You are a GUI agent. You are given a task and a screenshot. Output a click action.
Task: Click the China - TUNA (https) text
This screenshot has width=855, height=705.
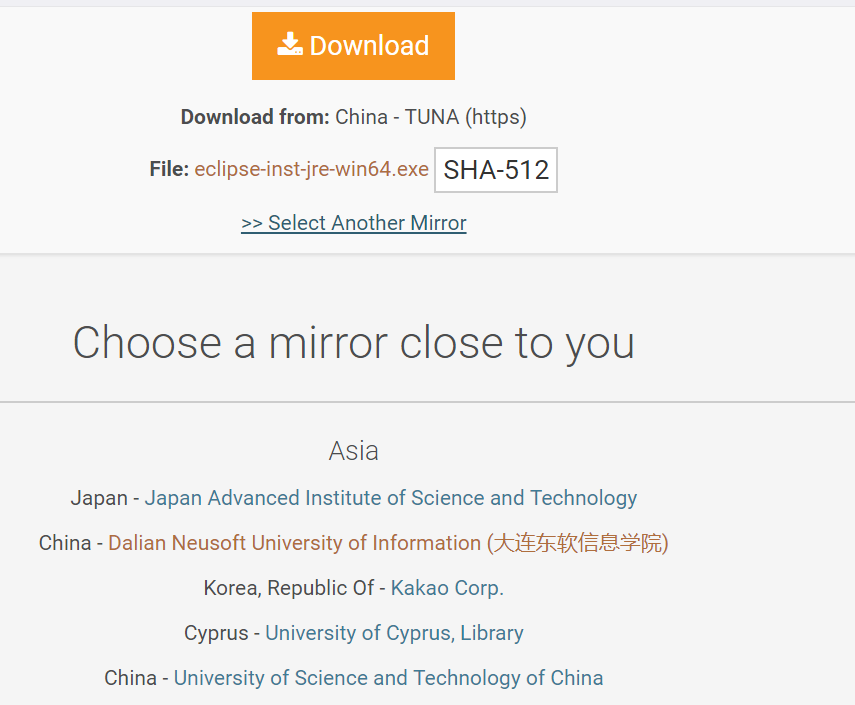pyautogui.click(x=431, y=117)
